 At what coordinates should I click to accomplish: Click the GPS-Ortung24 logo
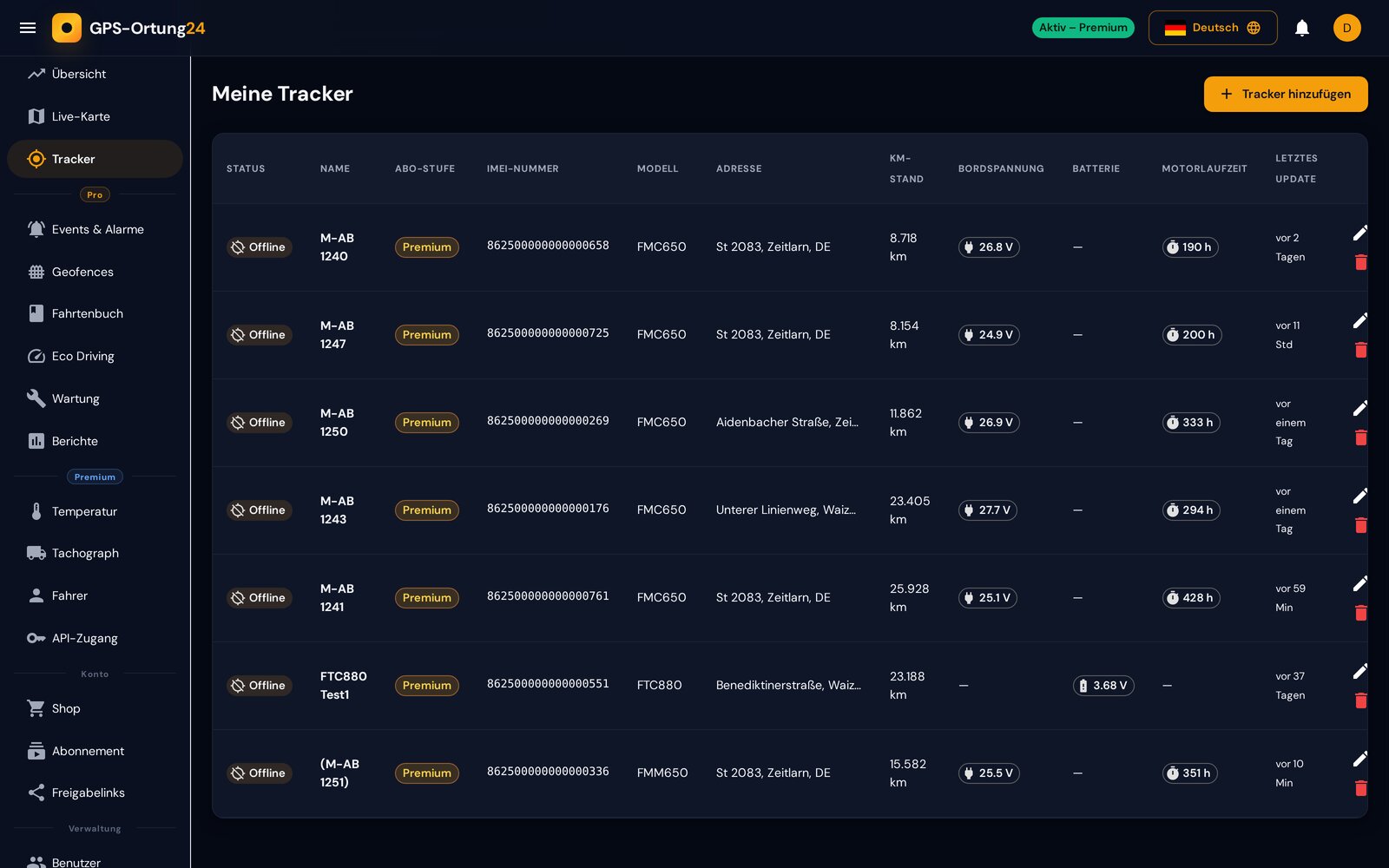click(128, 28)
